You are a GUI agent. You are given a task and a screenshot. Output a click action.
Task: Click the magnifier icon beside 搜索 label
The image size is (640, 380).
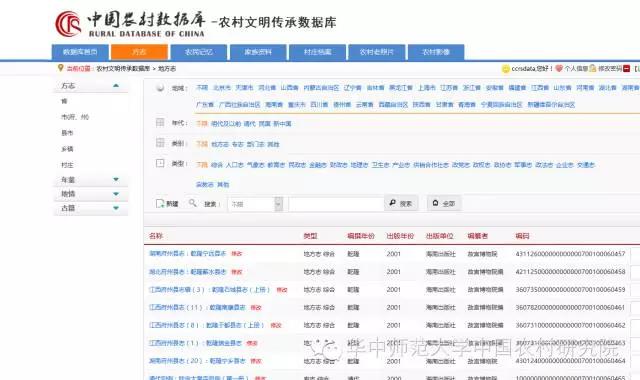[193, 202]
